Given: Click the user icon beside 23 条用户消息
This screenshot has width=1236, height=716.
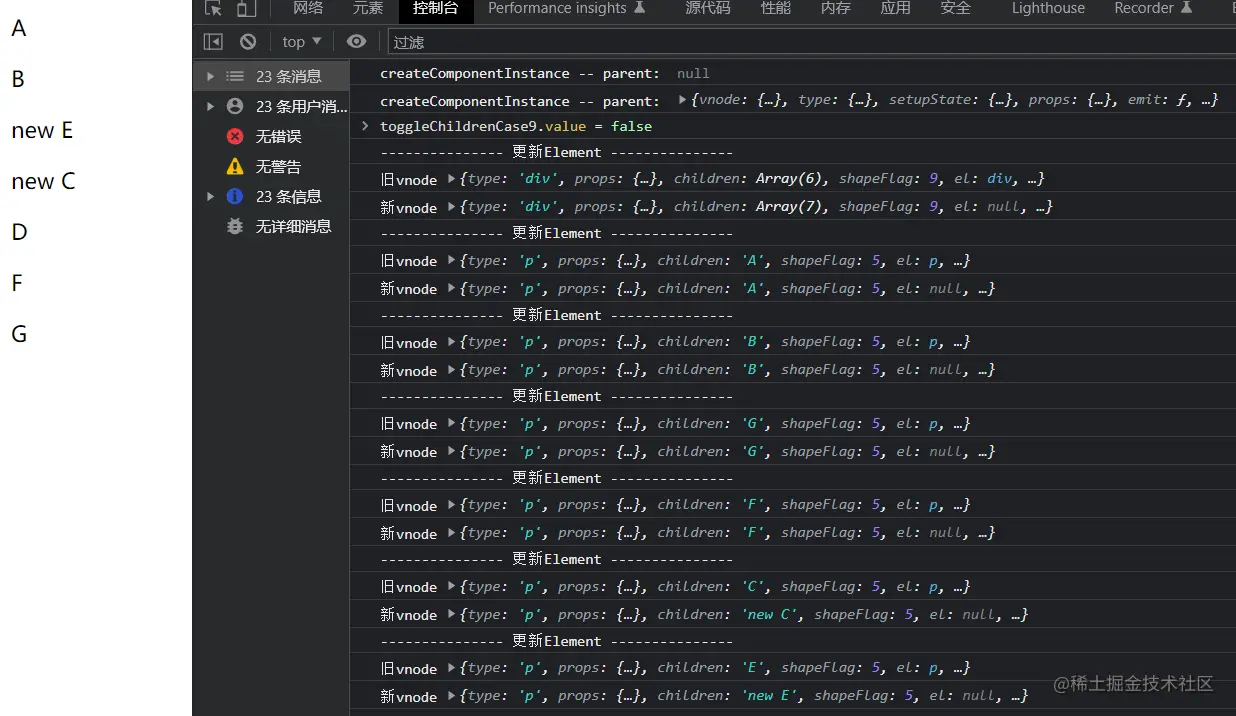Looking at the screenshot, I should (235, 106).
